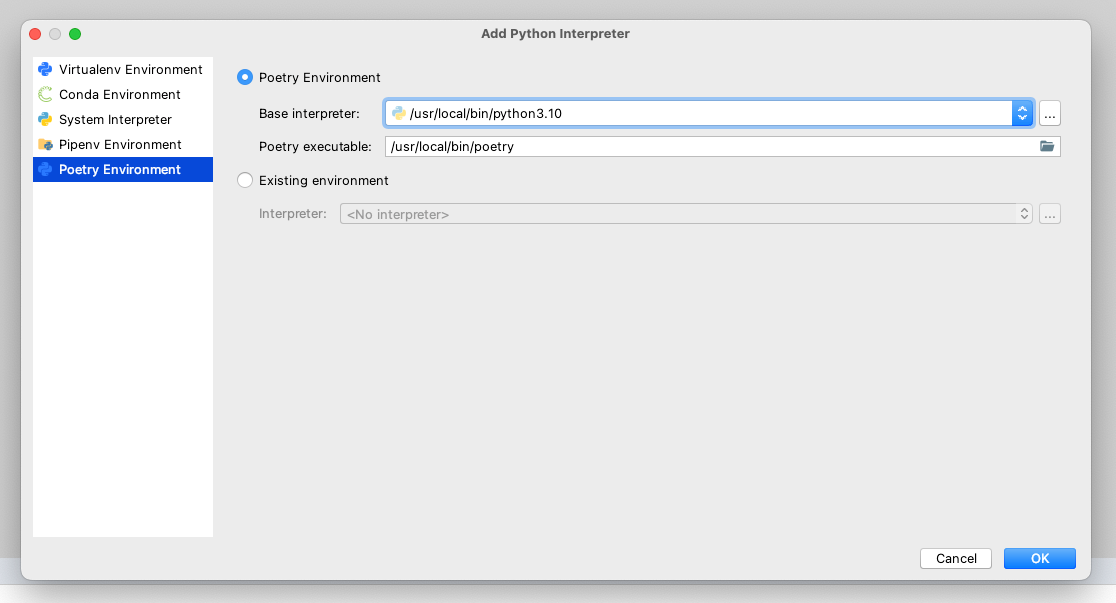1116x603 pixels.
Task: Go to Pipenv Environment settings
Action: (120, 145)
